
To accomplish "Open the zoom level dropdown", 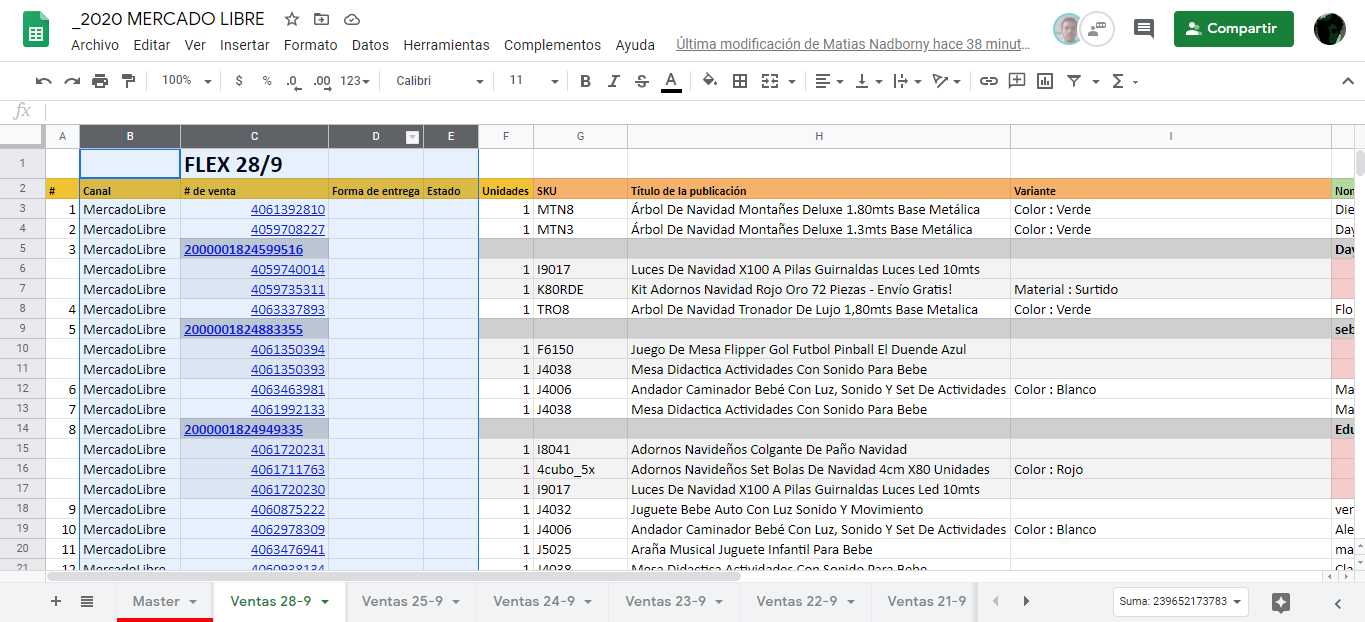I will tap(187, 81).
